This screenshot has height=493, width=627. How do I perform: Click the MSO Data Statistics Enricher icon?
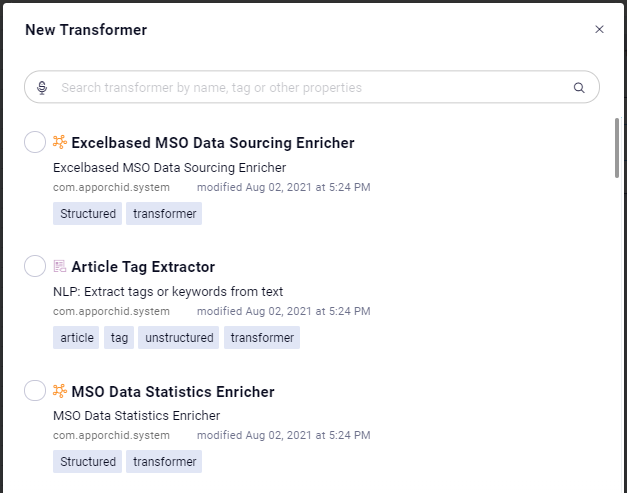click(x=60, y=391)
